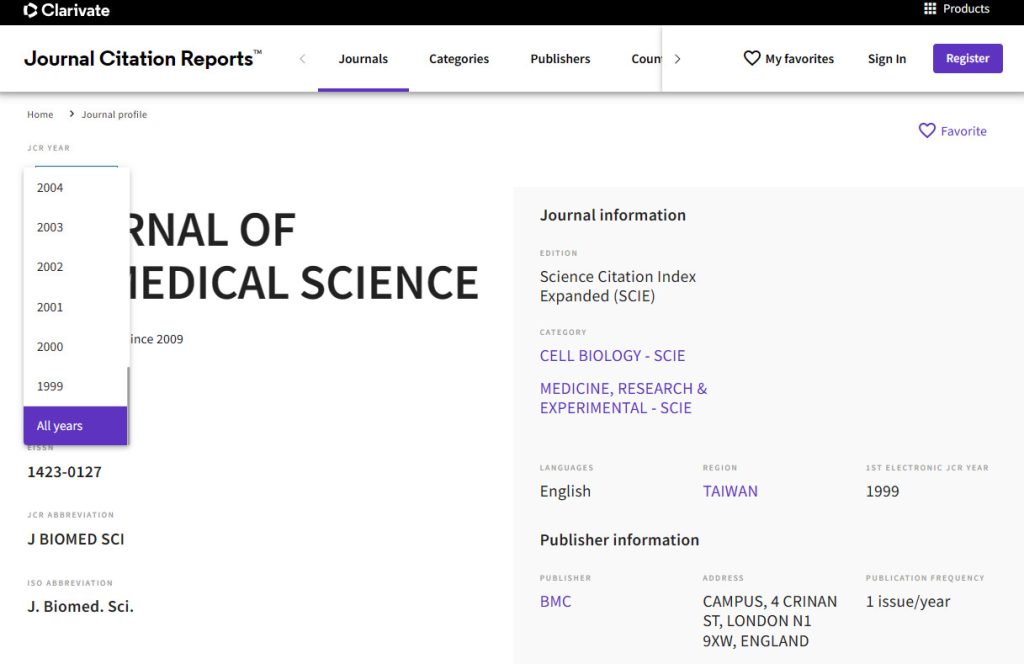The height and width of the screenshot is (664, 1024).
Task: Click the TAIWAN region link
Action: click(x=730, y=491)
